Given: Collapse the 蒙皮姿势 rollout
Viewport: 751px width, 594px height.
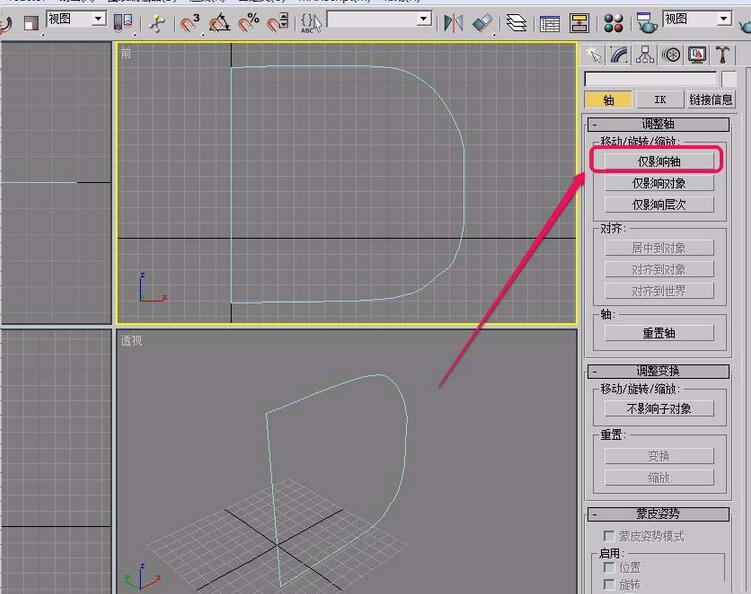Looking at the screenshot, I should coord(659,514).
